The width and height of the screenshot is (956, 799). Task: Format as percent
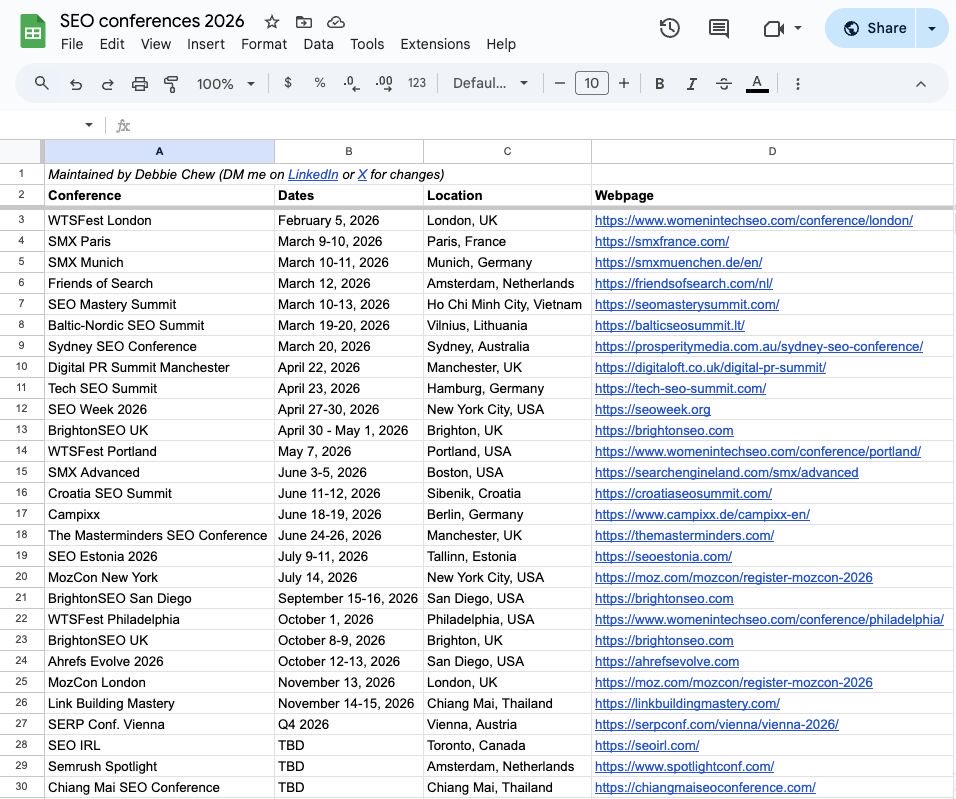(x=319, y=83)
